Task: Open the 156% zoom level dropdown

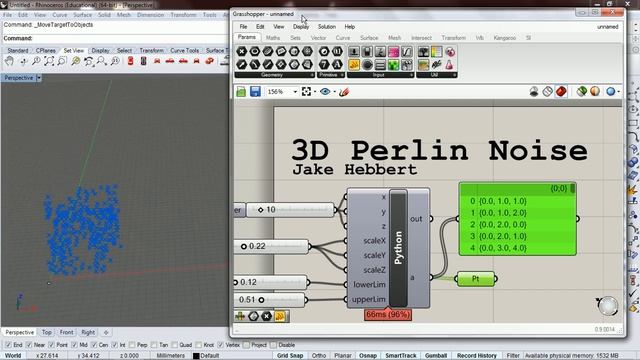Action: tap(295, 92)
